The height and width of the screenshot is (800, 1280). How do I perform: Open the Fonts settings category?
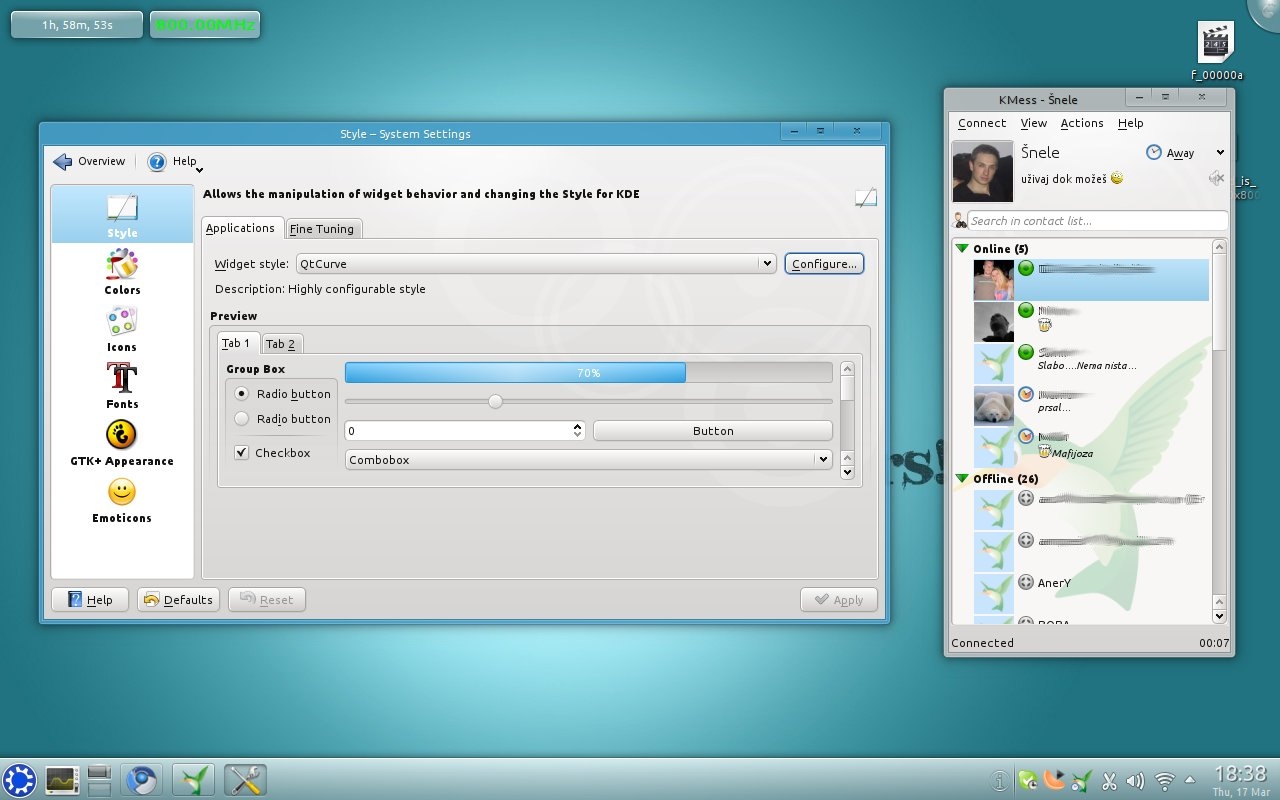[x=122, y=386]
